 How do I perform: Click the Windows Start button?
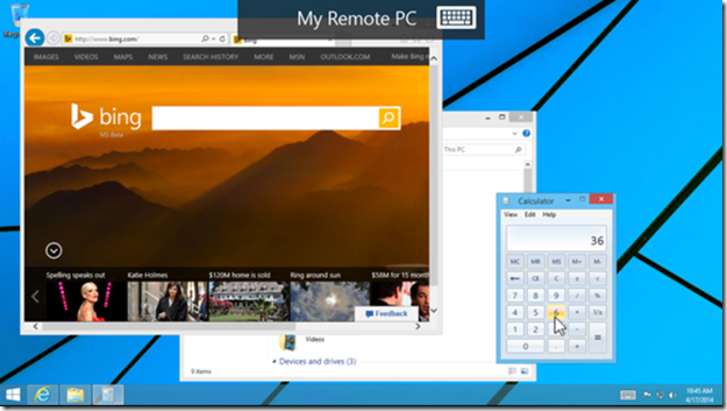click(13, 394)
